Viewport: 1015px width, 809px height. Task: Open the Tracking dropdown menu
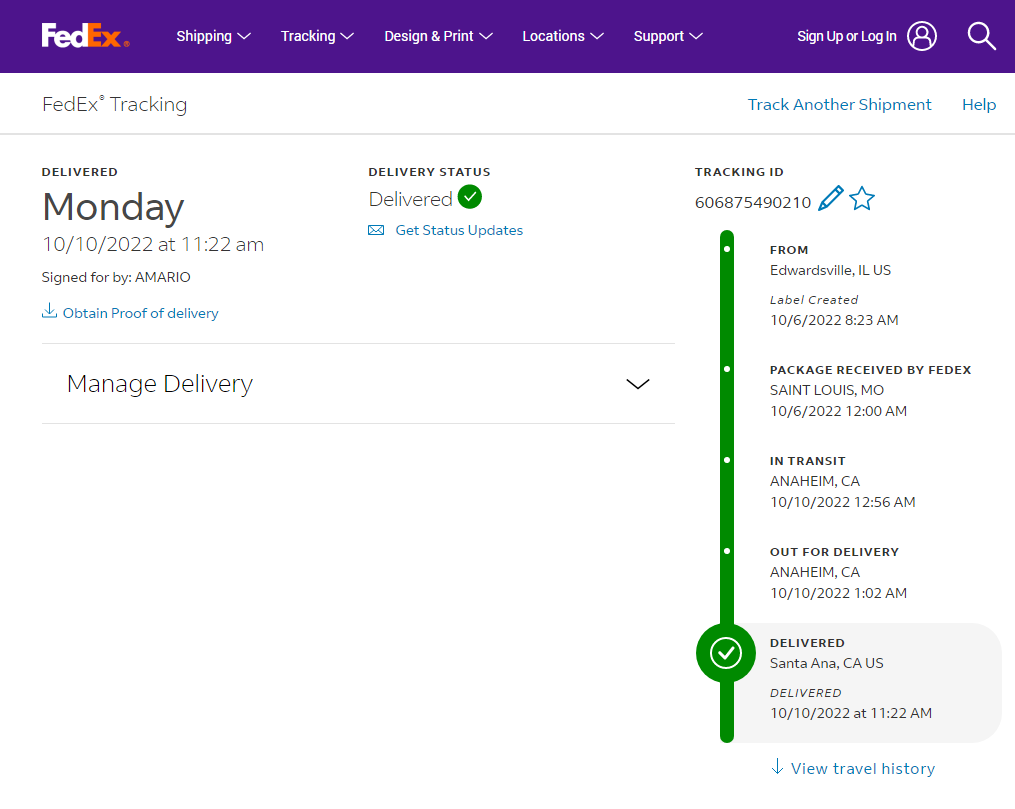pyautogui.click(x=317, y=36)
